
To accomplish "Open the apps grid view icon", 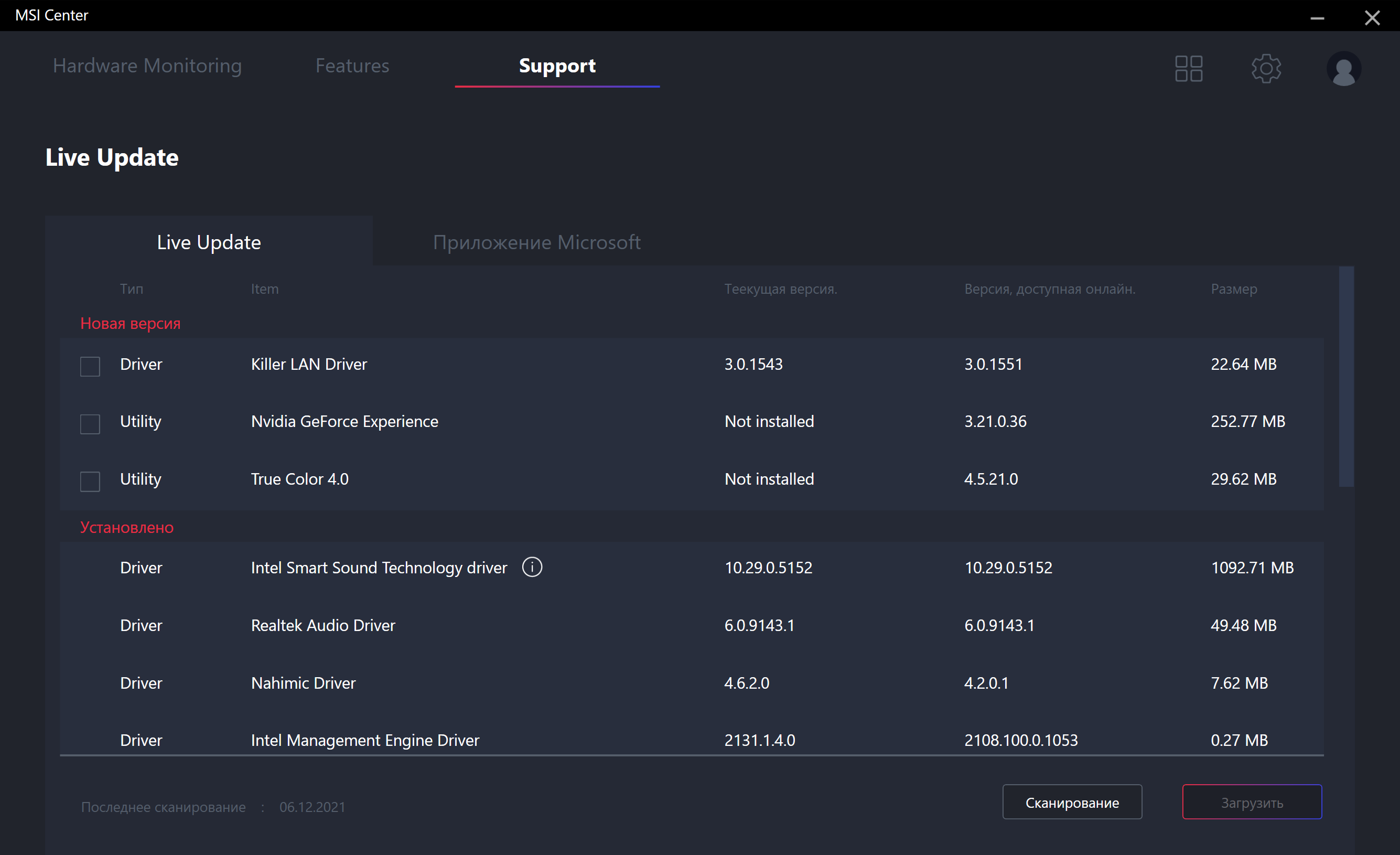I will (x=1188, y=69).
